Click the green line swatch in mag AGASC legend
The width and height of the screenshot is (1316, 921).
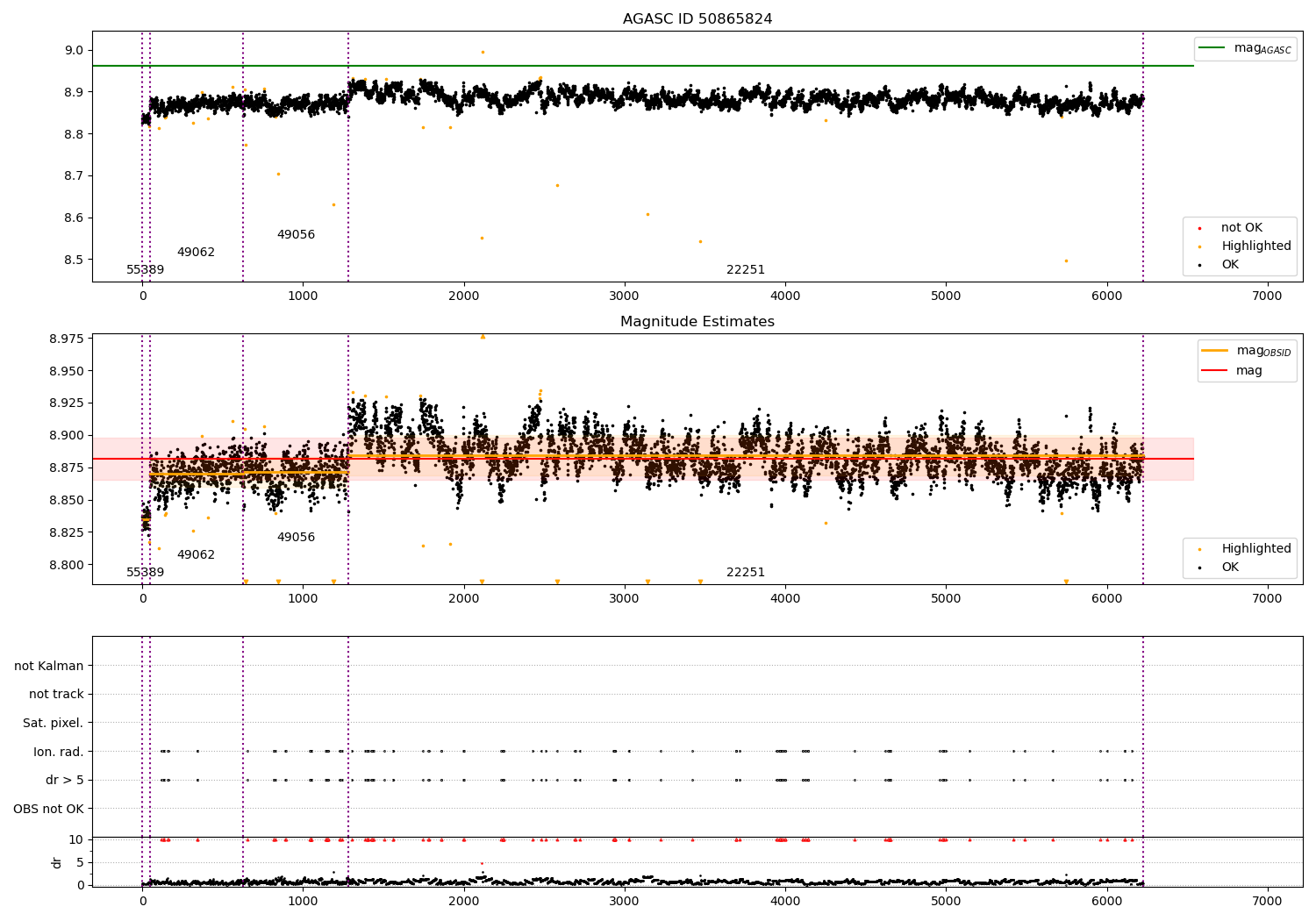coord(1212,48)
